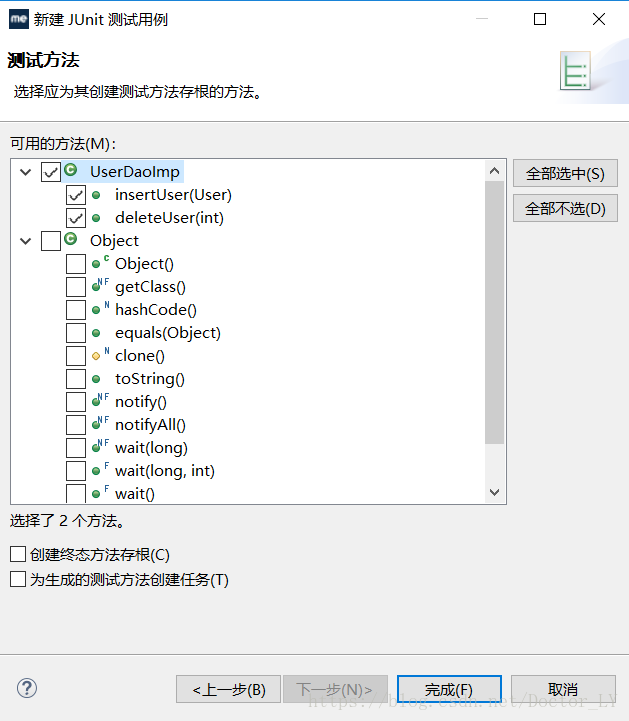Click the clone() protected method icon

(100, 354)
